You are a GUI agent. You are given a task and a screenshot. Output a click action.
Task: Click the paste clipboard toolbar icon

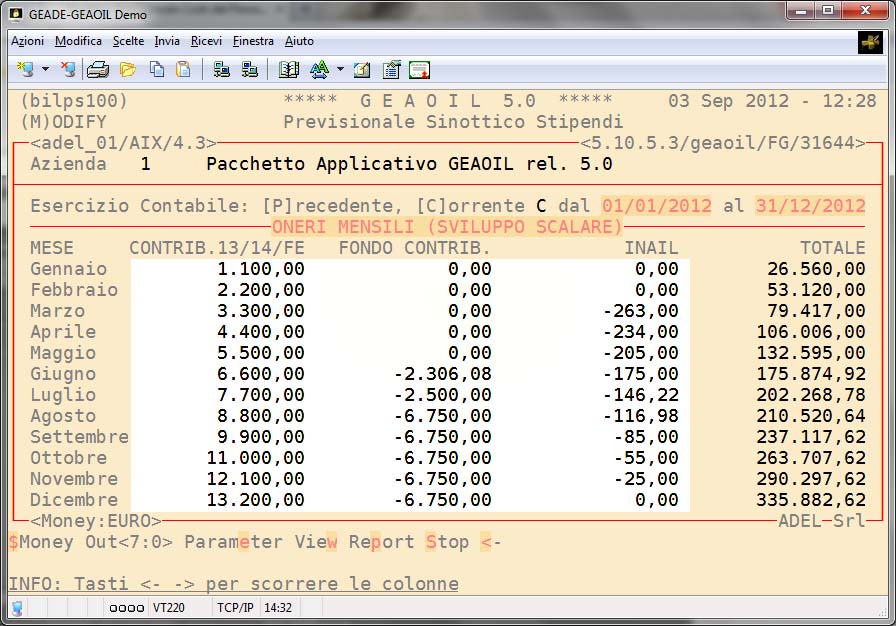[x=183, y=70]
